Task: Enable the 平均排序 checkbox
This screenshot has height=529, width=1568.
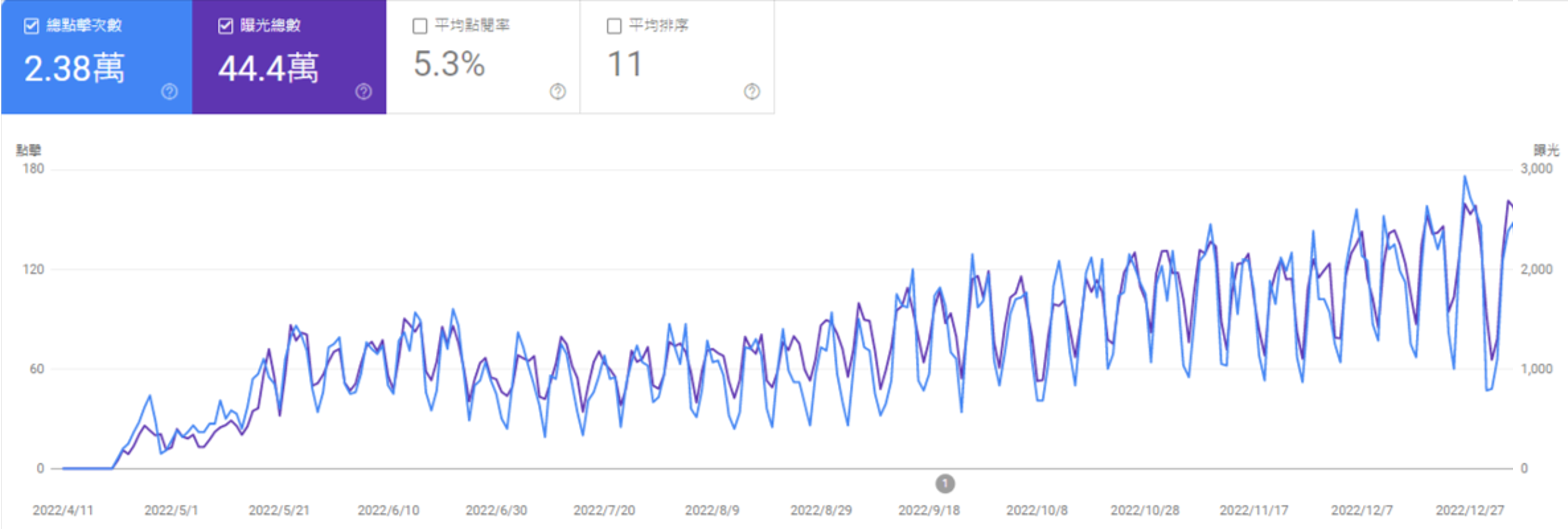Action: tap(614, 26)
